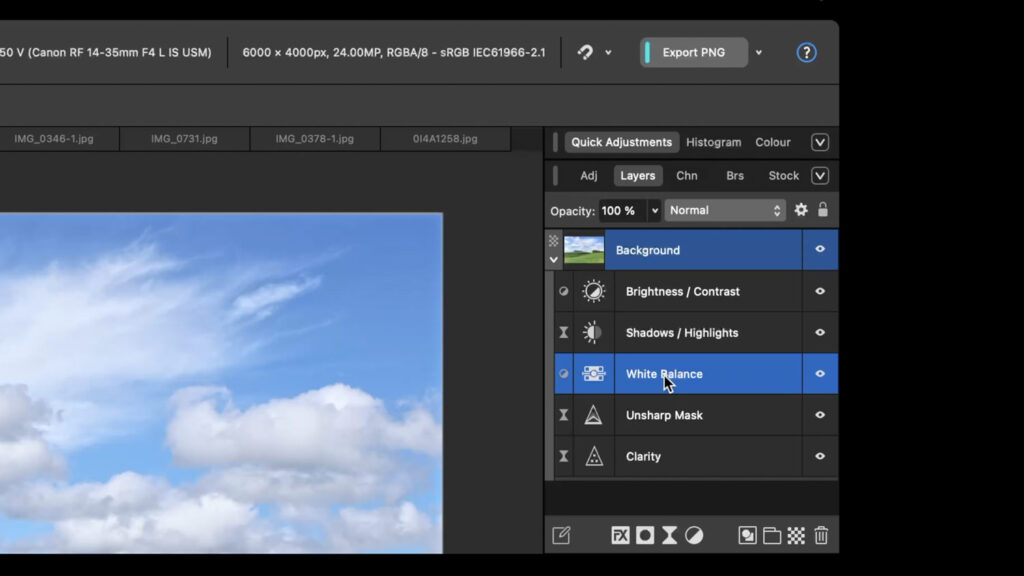Add a mask layer from the panel footer
The height and width of the screenshot is (576, 1024).
[645, 535]
